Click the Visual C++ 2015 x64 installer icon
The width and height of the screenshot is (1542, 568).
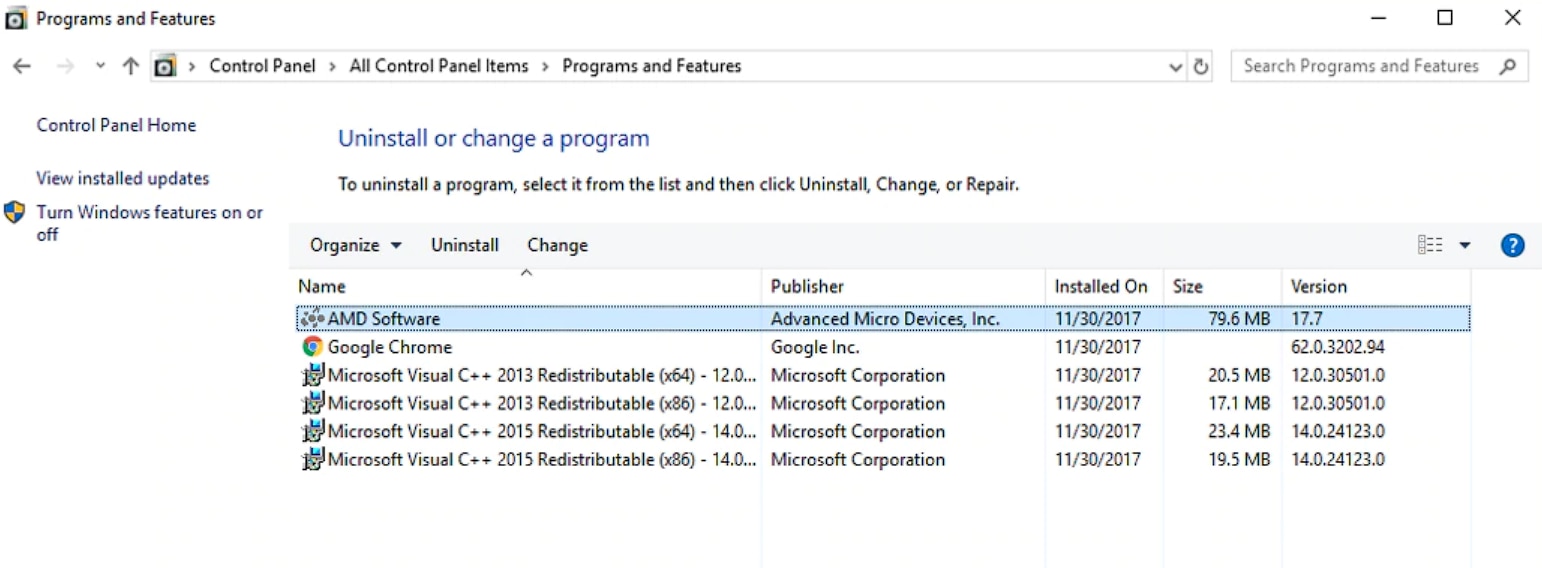pyautogui.click(x=312, y=431)
